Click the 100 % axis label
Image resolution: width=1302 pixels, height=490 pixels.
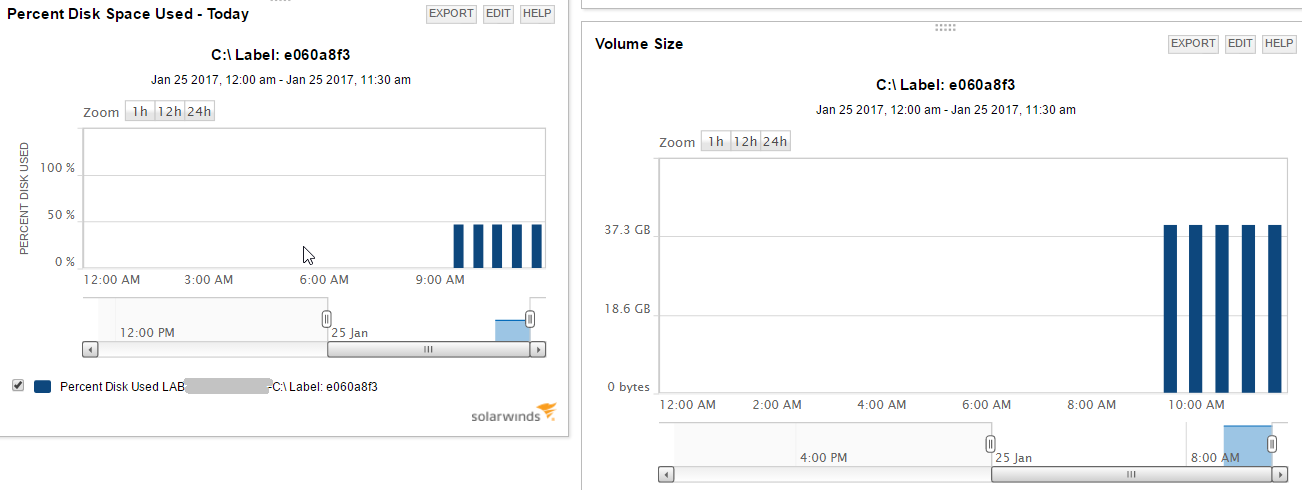58,168
